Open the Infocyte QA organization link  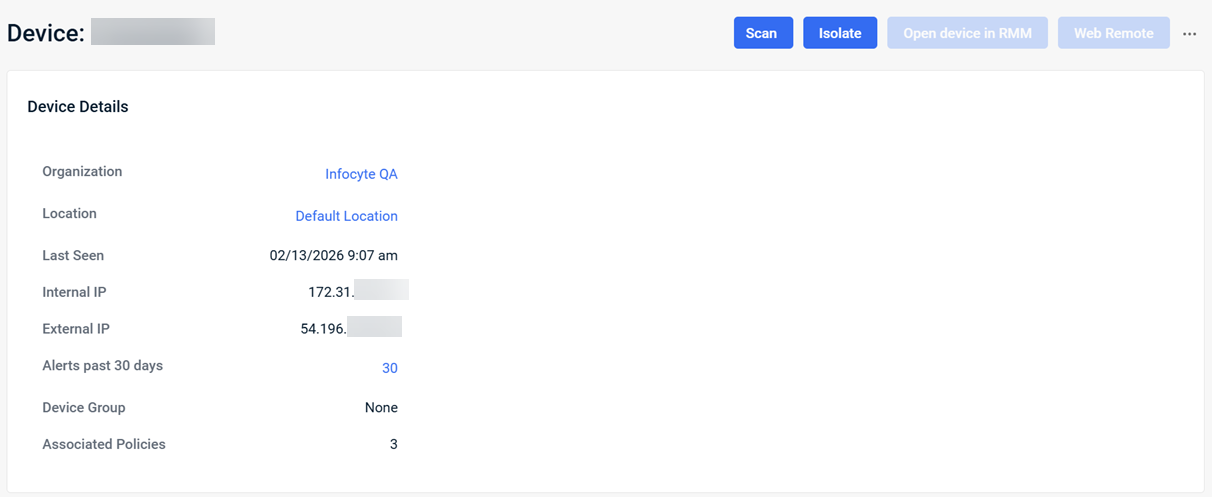tap(361, 174)
